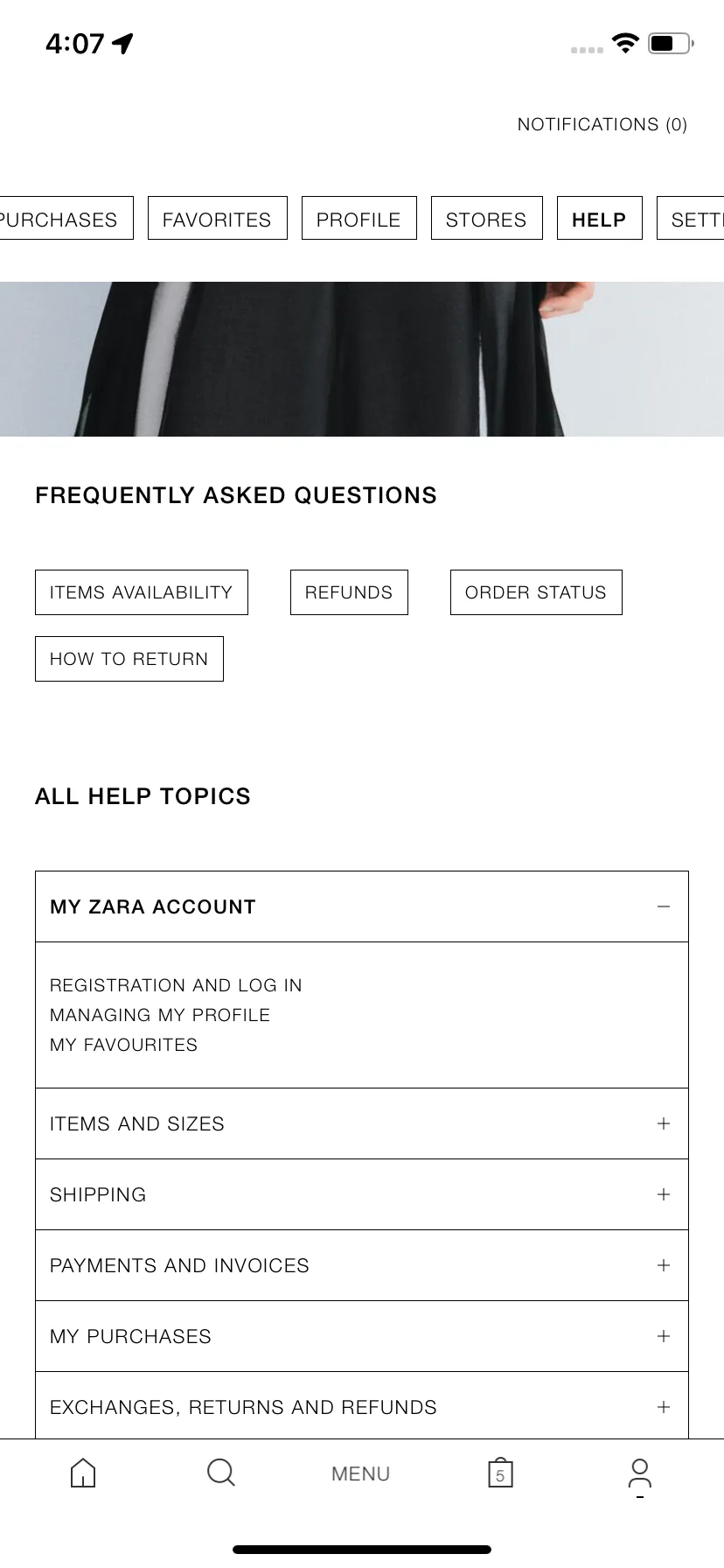
Task: Tap the account profile icon
Action: tap(640, 1473)
